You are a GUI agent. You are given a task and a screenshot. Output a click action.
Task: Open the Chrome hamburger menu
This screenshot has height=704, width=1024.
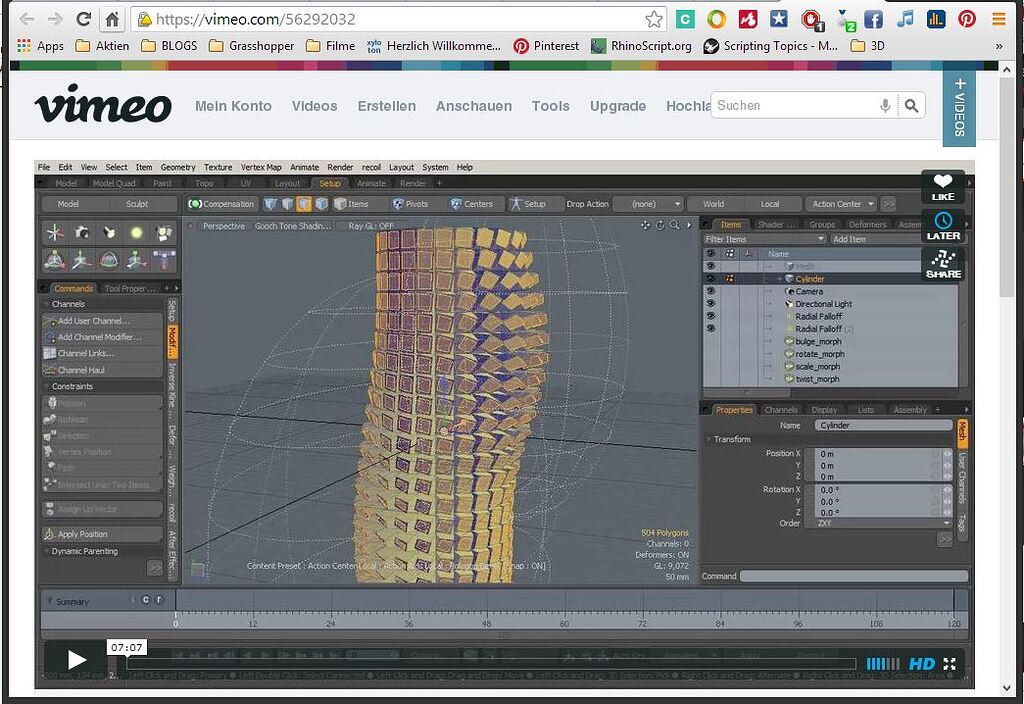coord(999,19)
